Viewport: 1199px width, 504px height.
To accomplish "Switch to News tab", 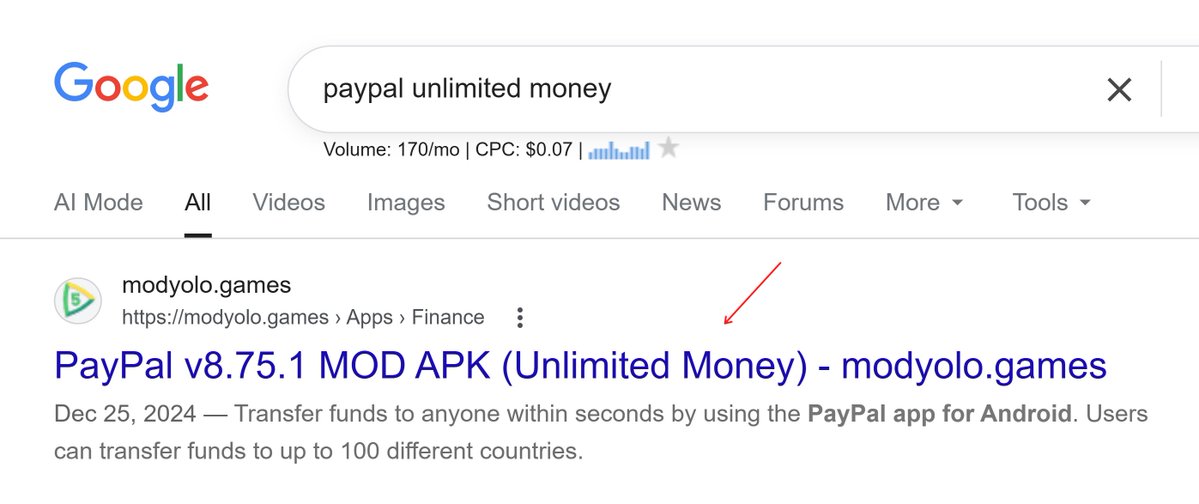I will 691,203.
